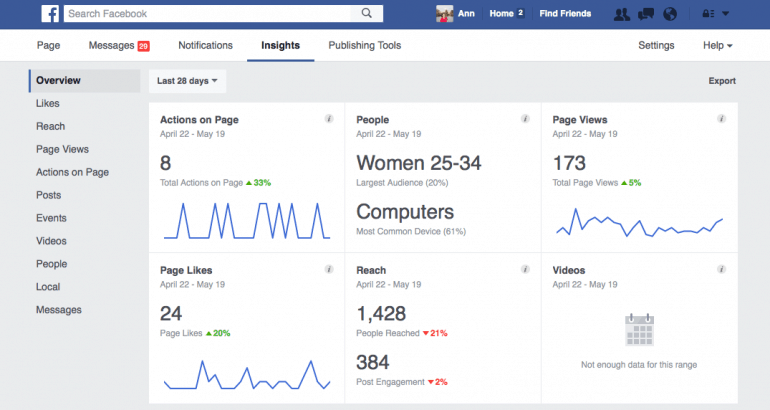Open Ann's profile picture thumbnail
The image size is (770, 410).
[444, 14]
